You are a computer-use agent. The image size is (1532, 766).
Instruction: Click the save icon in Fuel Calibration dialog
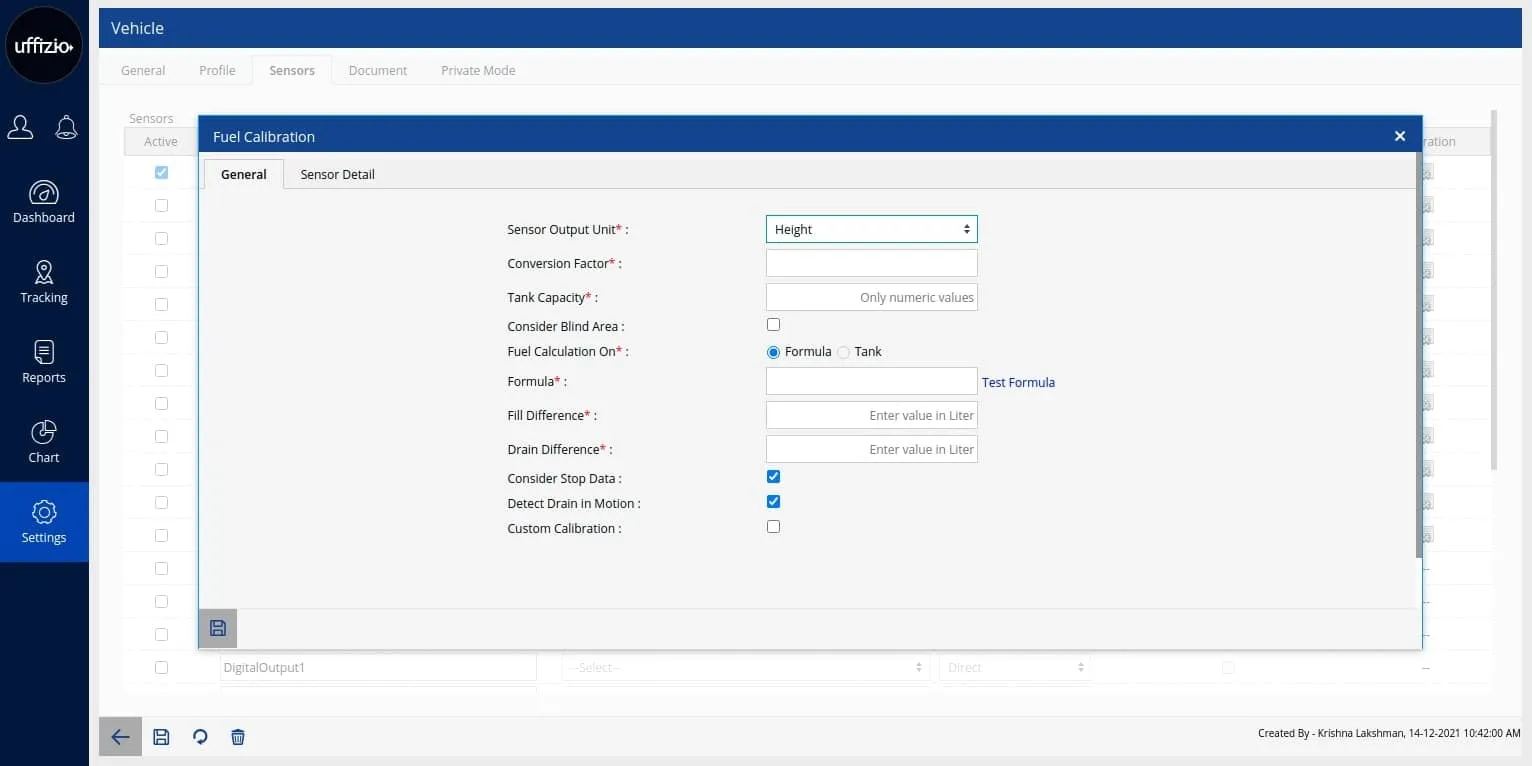tap(218, 628)
